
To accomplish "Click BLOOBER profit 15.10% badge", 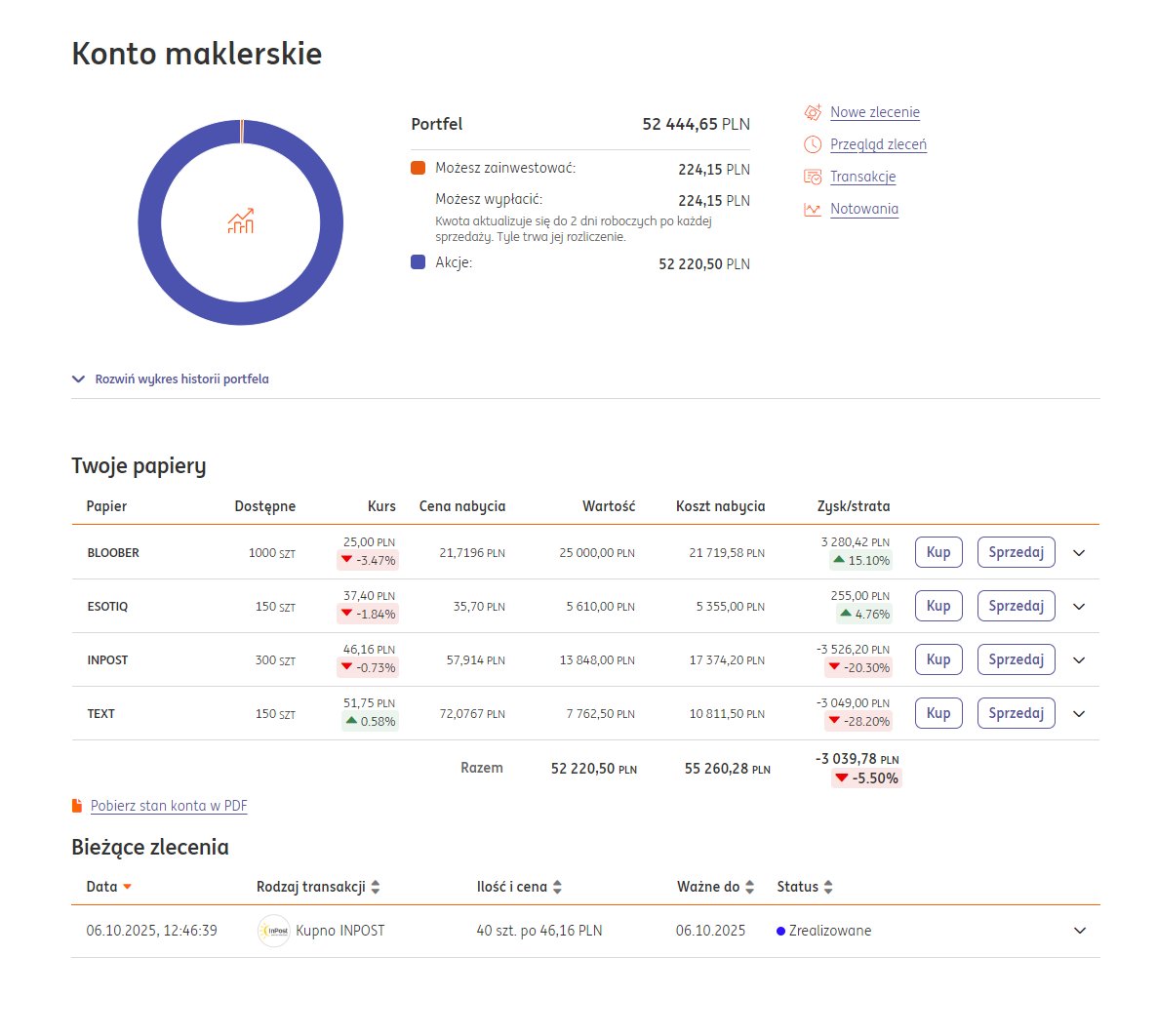I will click(860, 561).
